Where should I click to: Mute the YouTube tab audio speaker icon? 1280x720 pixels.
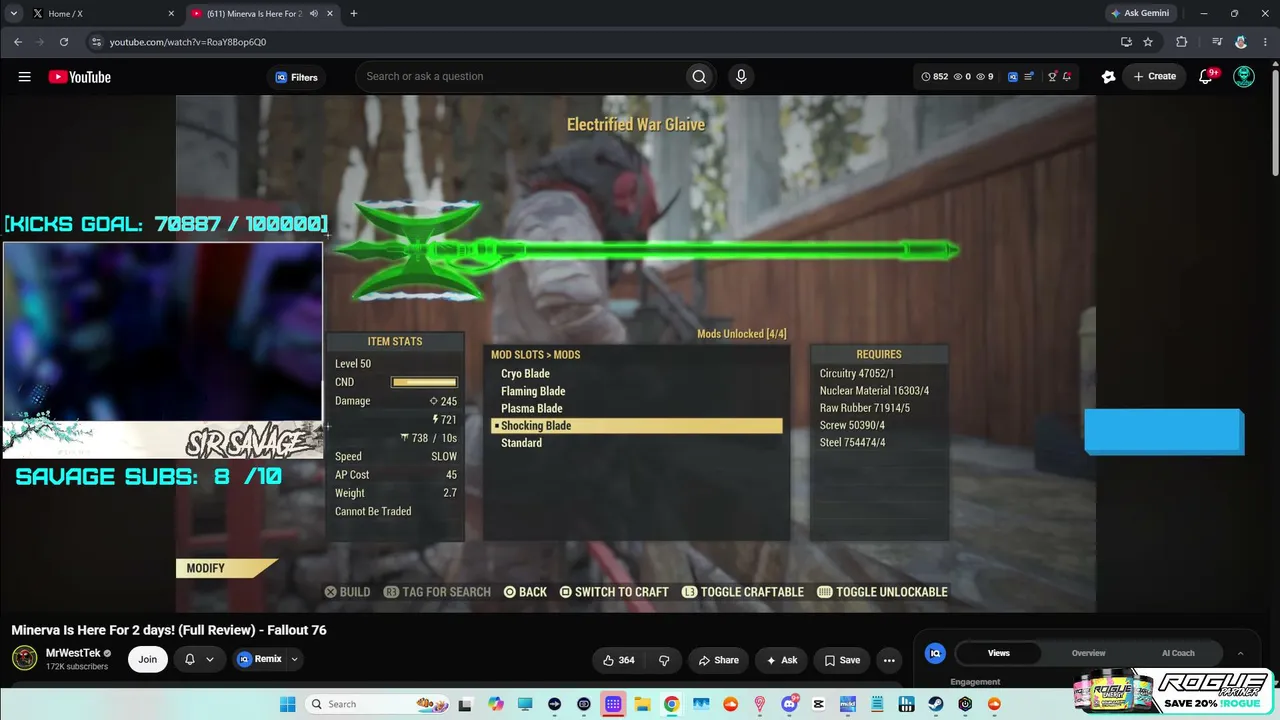tap(314, 14)
